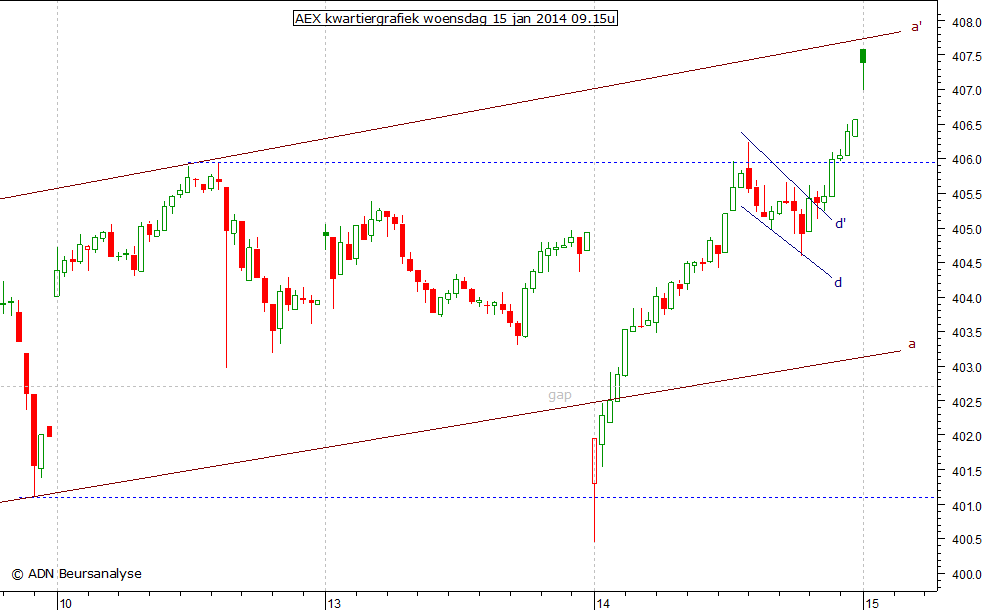Select the 'gap' label on the chart
The width and height of the screenshot is (985, 610).
click(x=560, y=395)
